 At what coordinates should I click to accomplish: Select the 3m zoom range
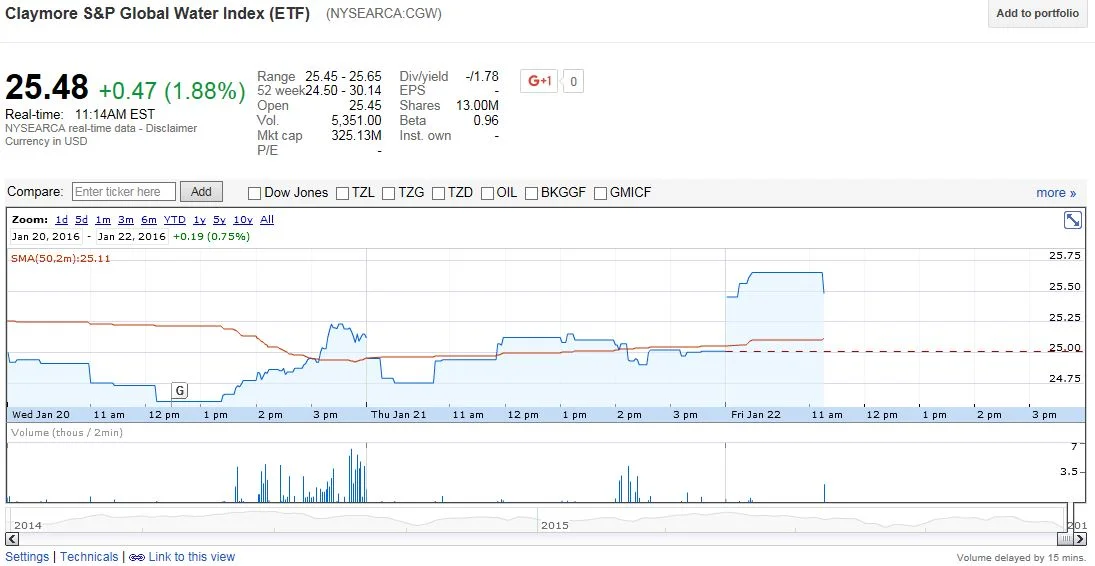126,219
